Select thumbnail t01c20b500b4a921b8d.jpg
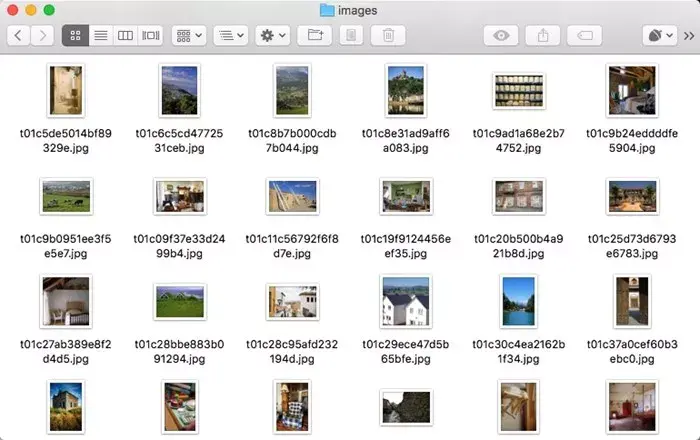Image resolution: width=700 pixels, height=440 pixels. pos(519,196)
